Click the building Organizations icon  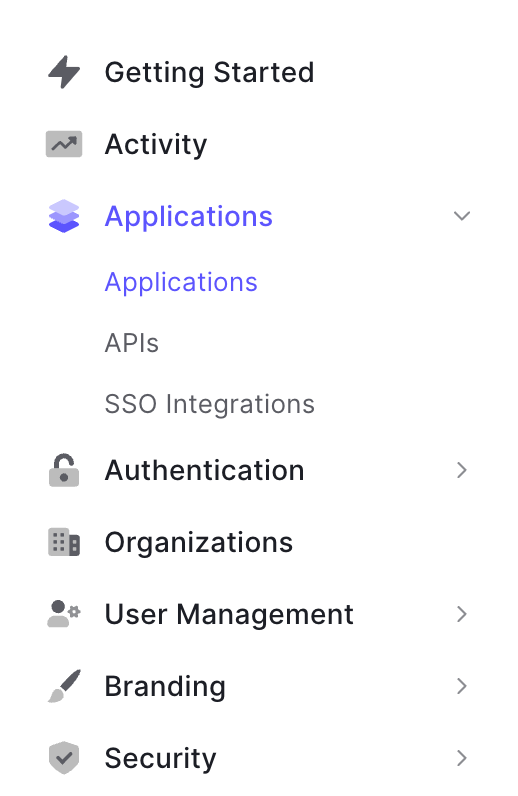[x=64, y=542]
